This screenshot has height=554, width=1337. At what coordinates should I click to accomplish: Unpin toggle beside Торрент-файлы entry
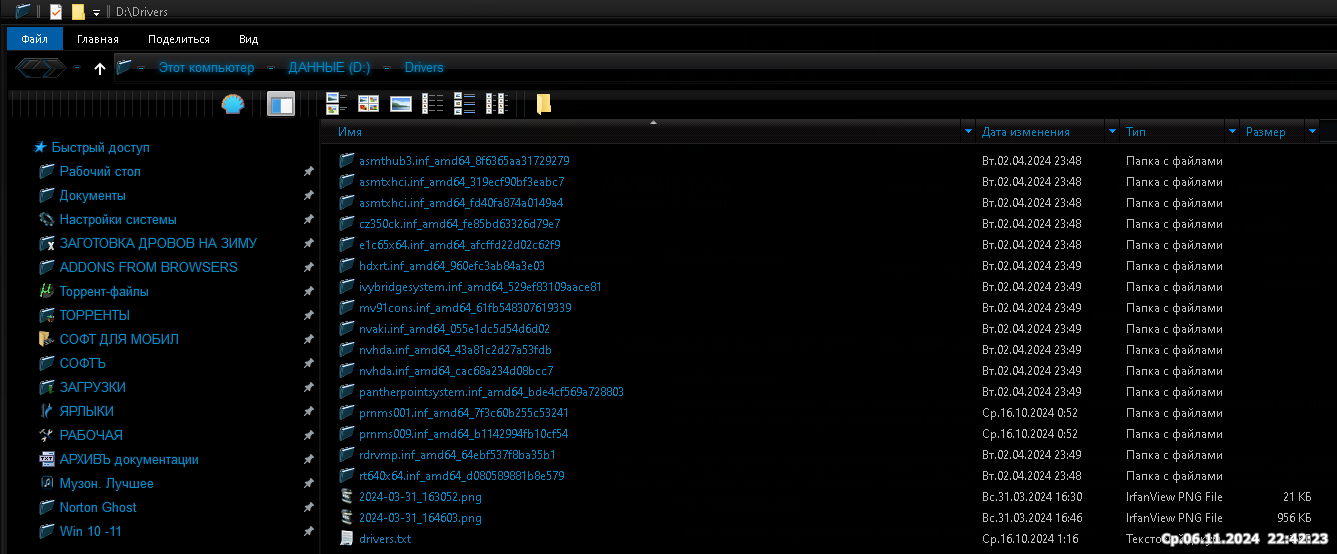[x=308, y=291]
